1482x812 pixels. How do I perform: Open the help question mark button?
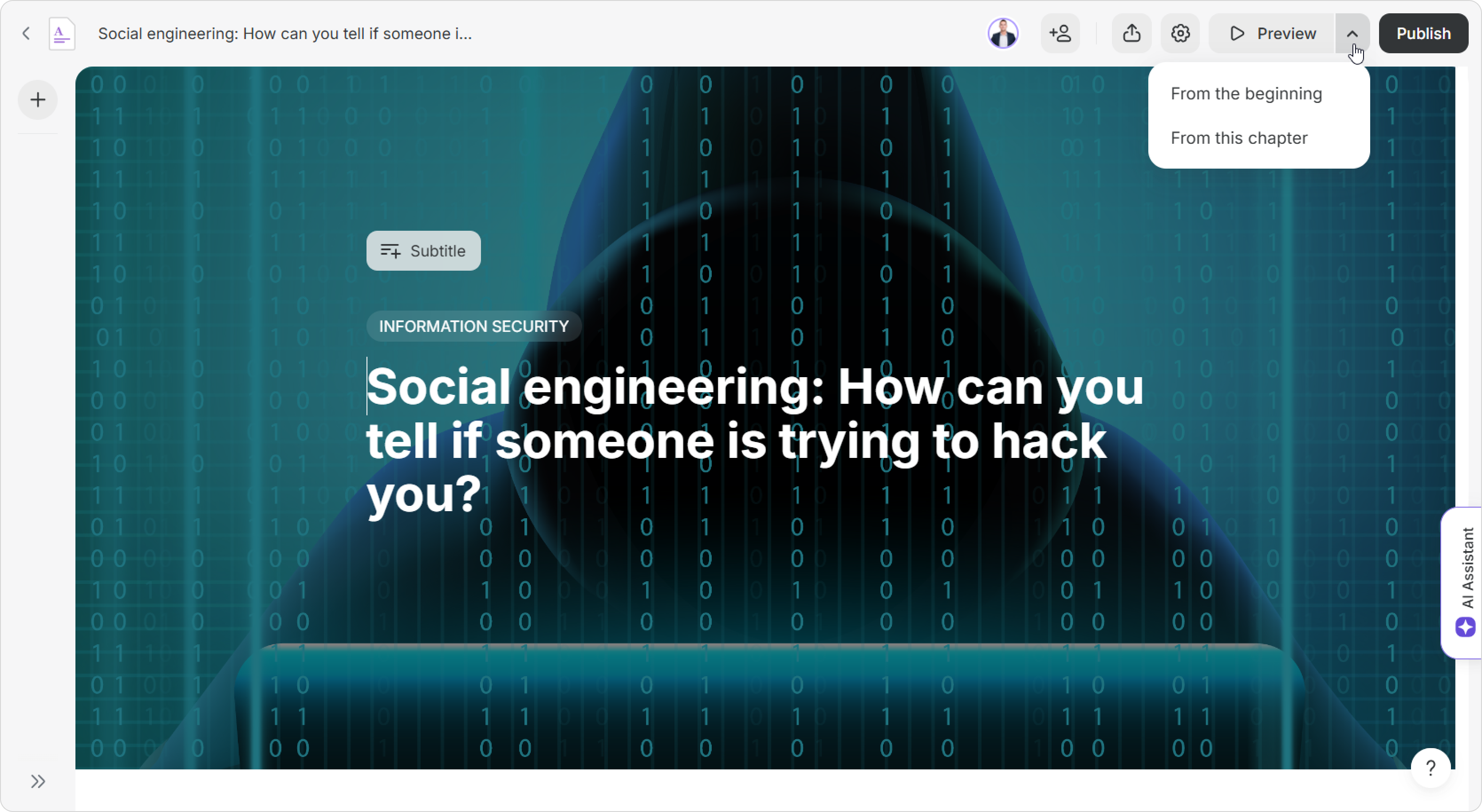click(x=1431, y=768)
